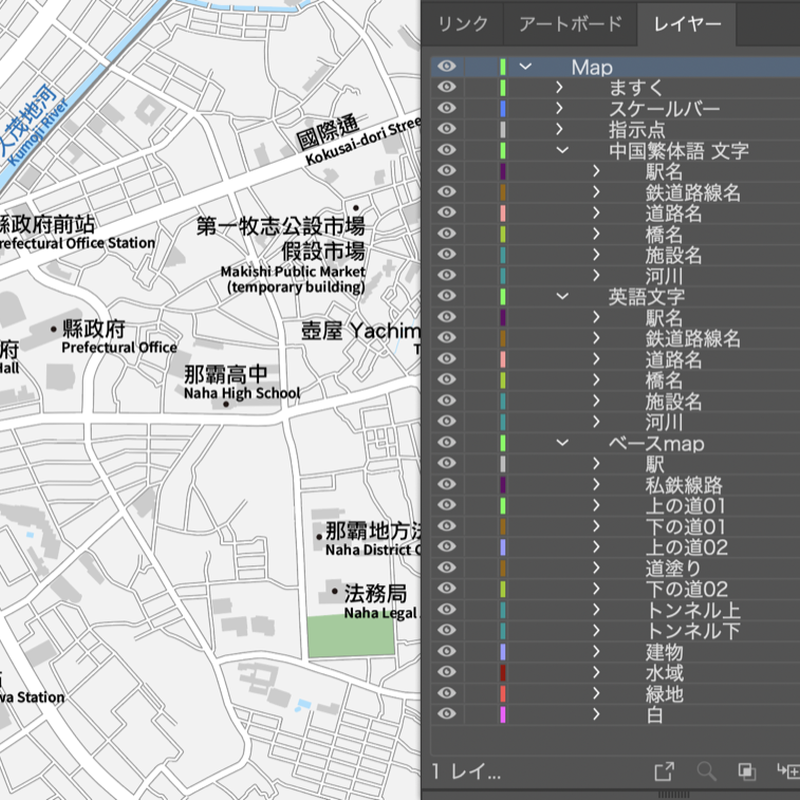Toggle the eye icon for 水域

click(447, 674)
